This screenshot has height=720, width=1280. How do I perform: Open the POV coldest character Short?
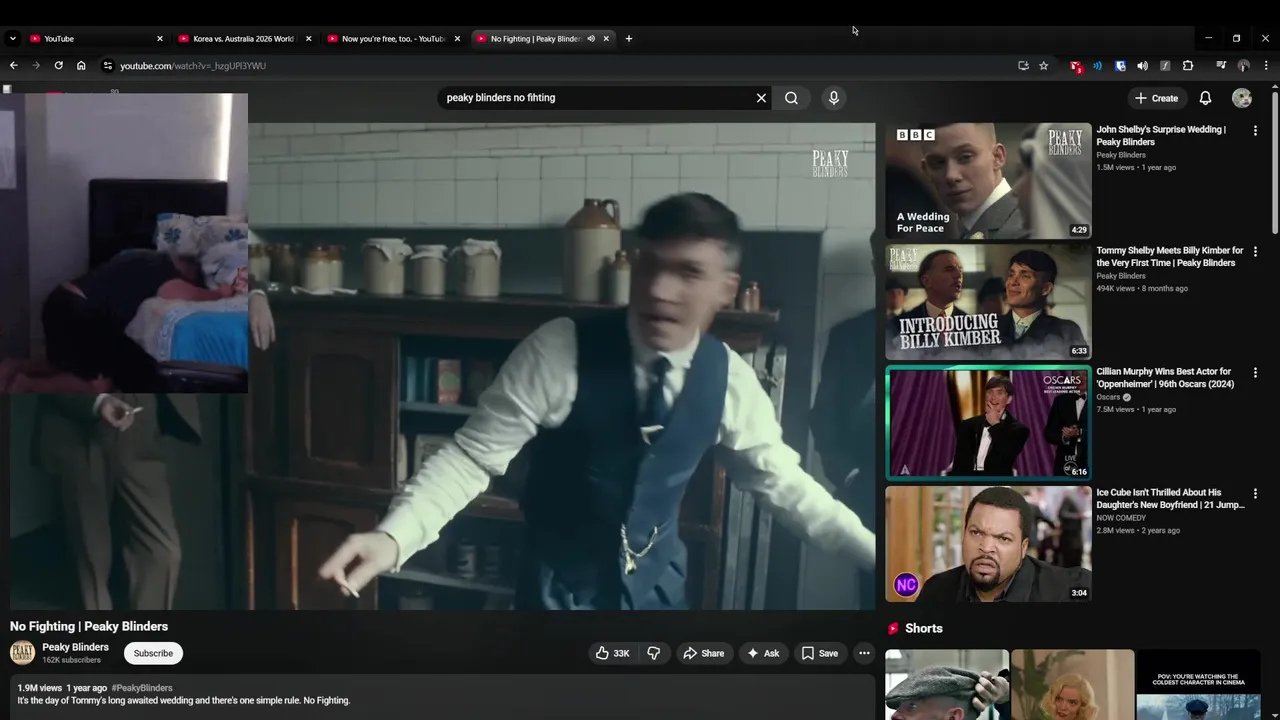pos(1198,685)
